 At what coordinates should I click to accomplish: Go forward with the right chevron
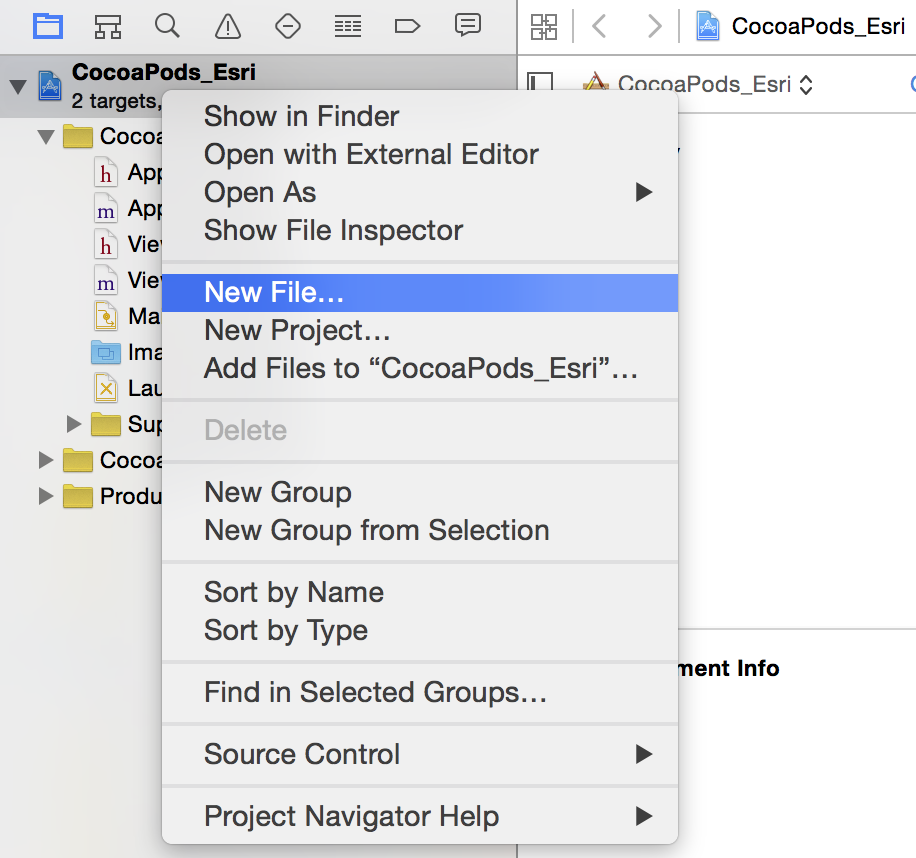pos(655,26)
